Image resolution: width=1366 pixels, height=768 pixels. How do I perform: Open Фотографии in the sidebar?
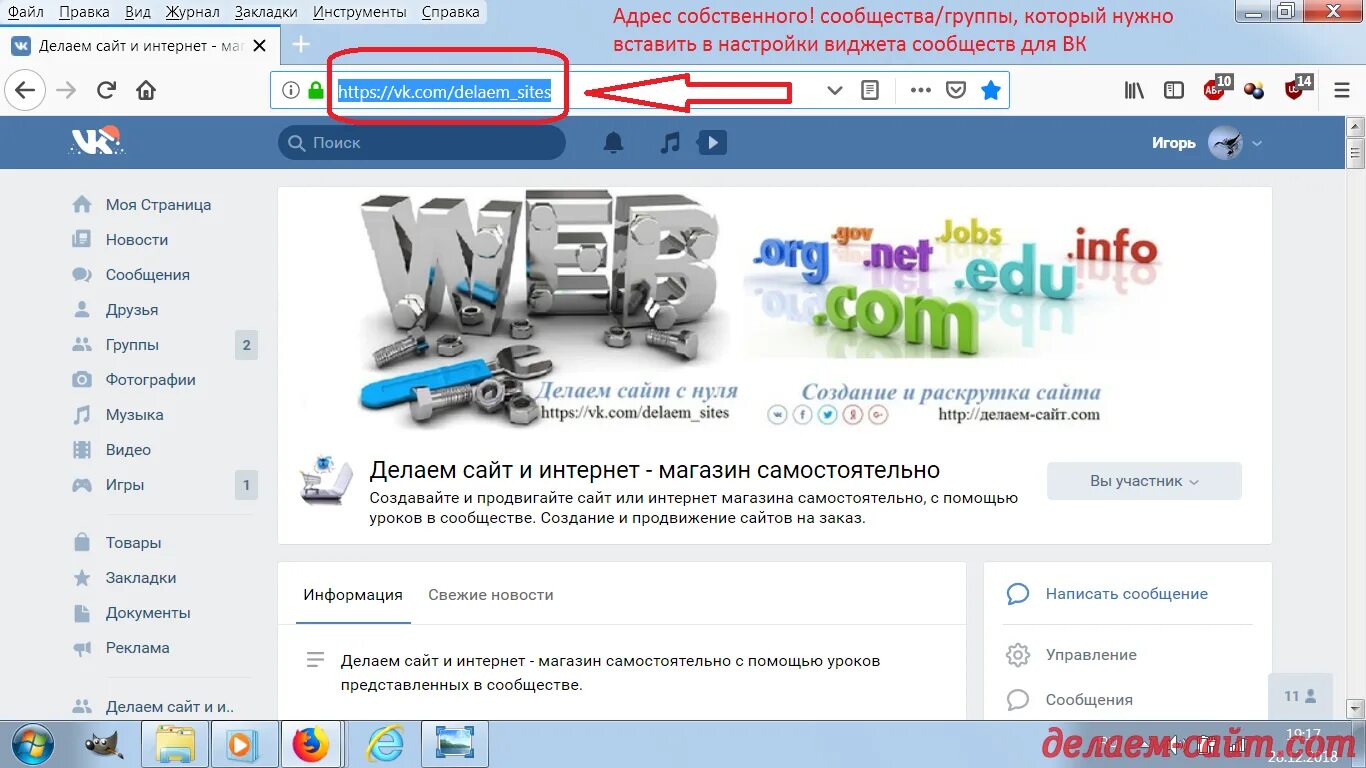coord(151,379)
